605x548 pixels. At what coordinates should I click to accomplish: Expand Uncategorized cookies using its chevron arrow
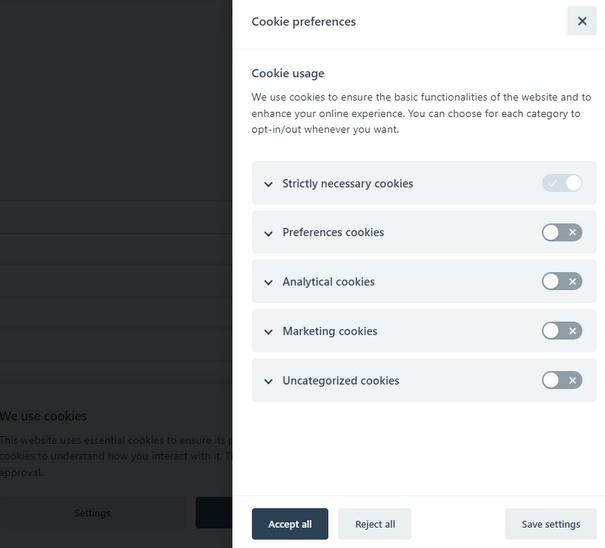(268, 381)
